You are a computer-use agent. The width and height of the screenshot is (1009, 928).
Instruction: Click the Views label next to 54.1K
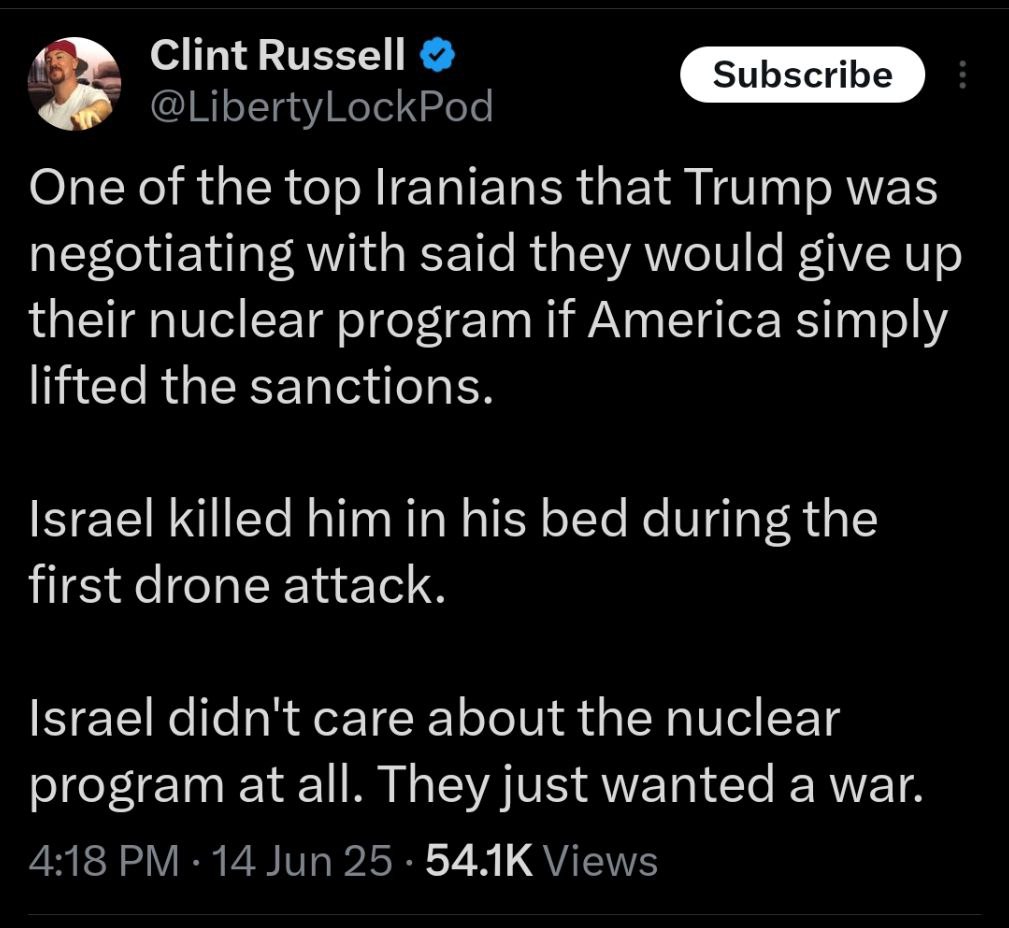coord(601,861)
